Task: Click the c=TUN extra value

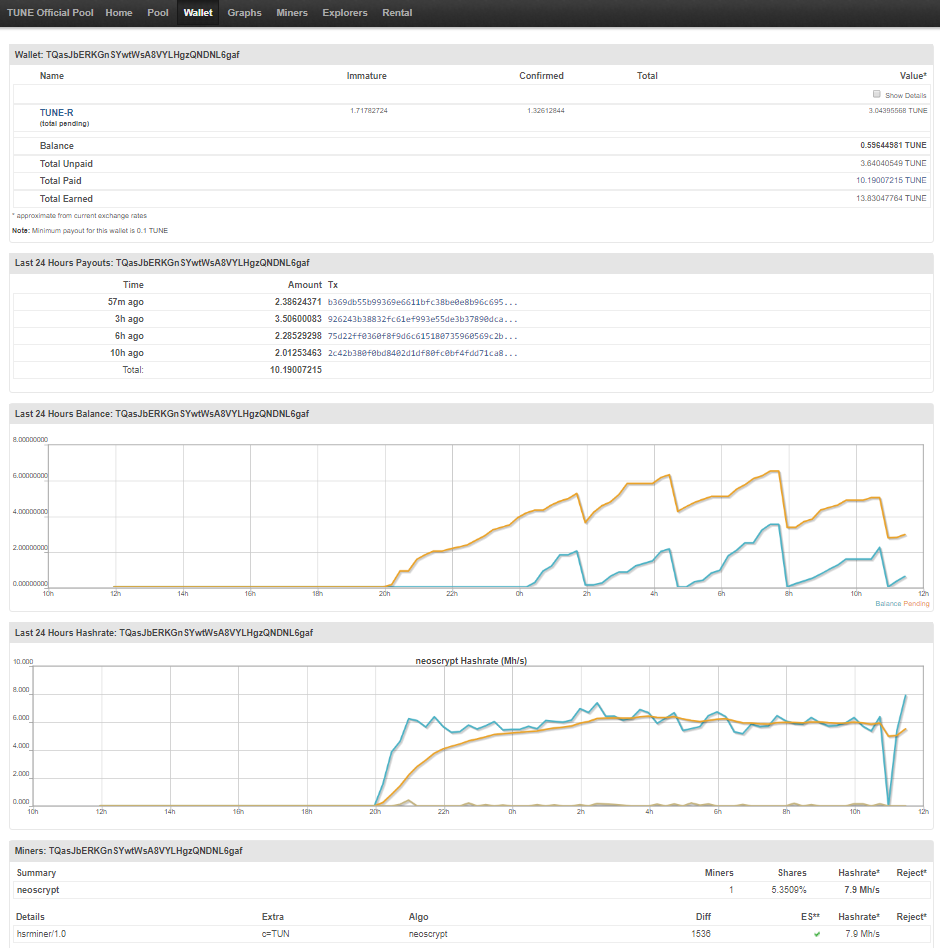Action: 276,933
